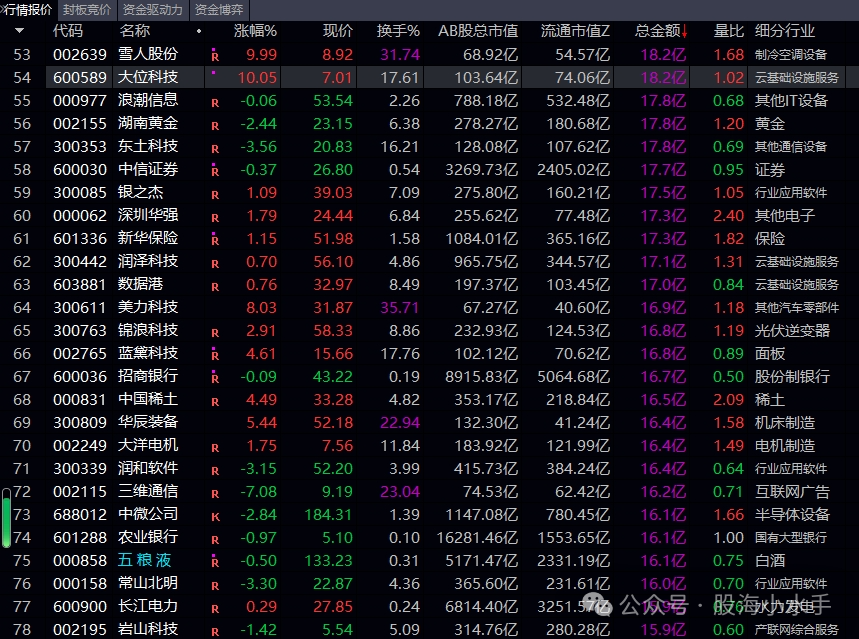Sort by the 代码 column header

click(68, 31)
